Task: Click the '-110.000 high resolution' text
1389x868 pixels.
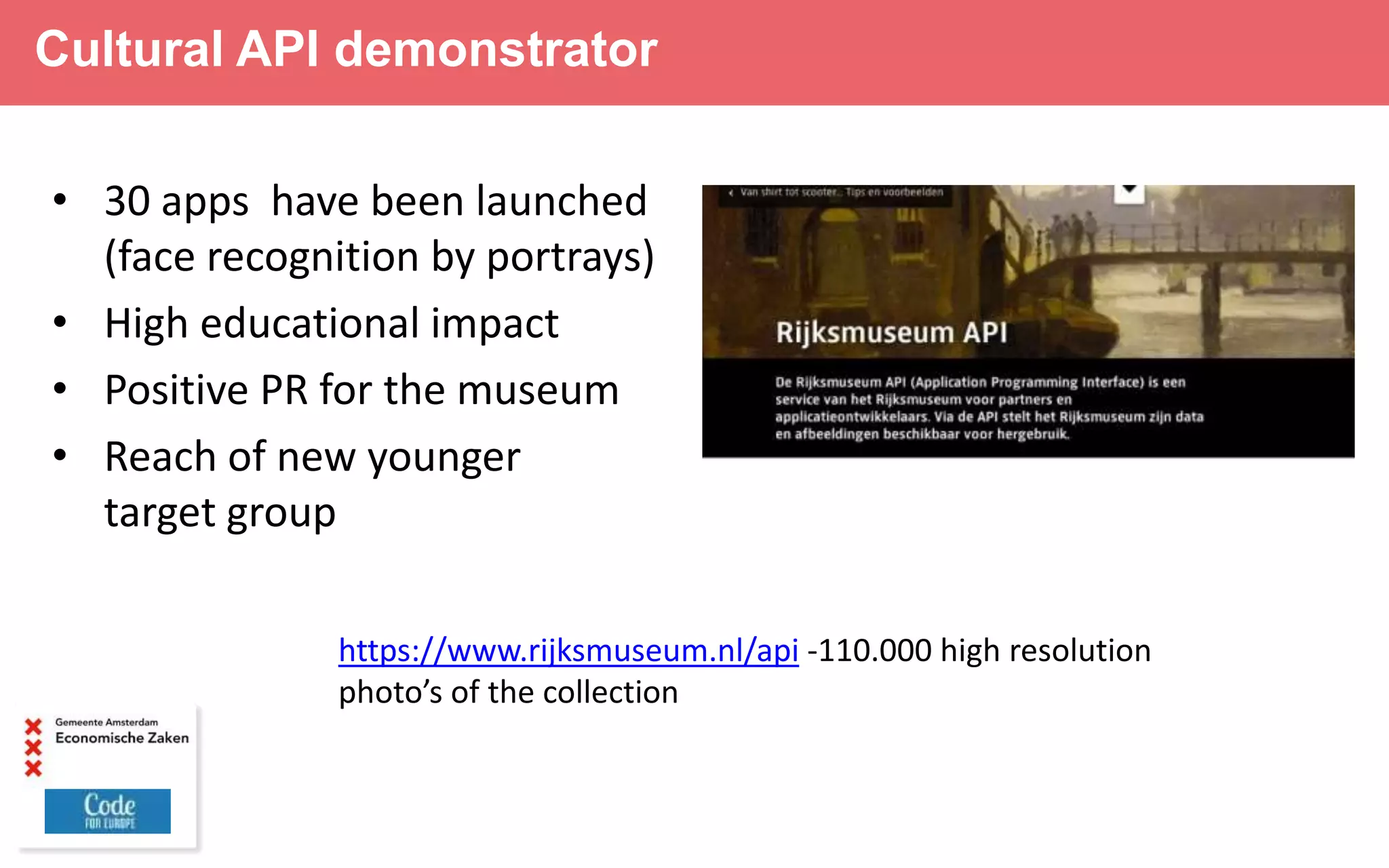Action: pyautogui.click(x=979, y=650)
